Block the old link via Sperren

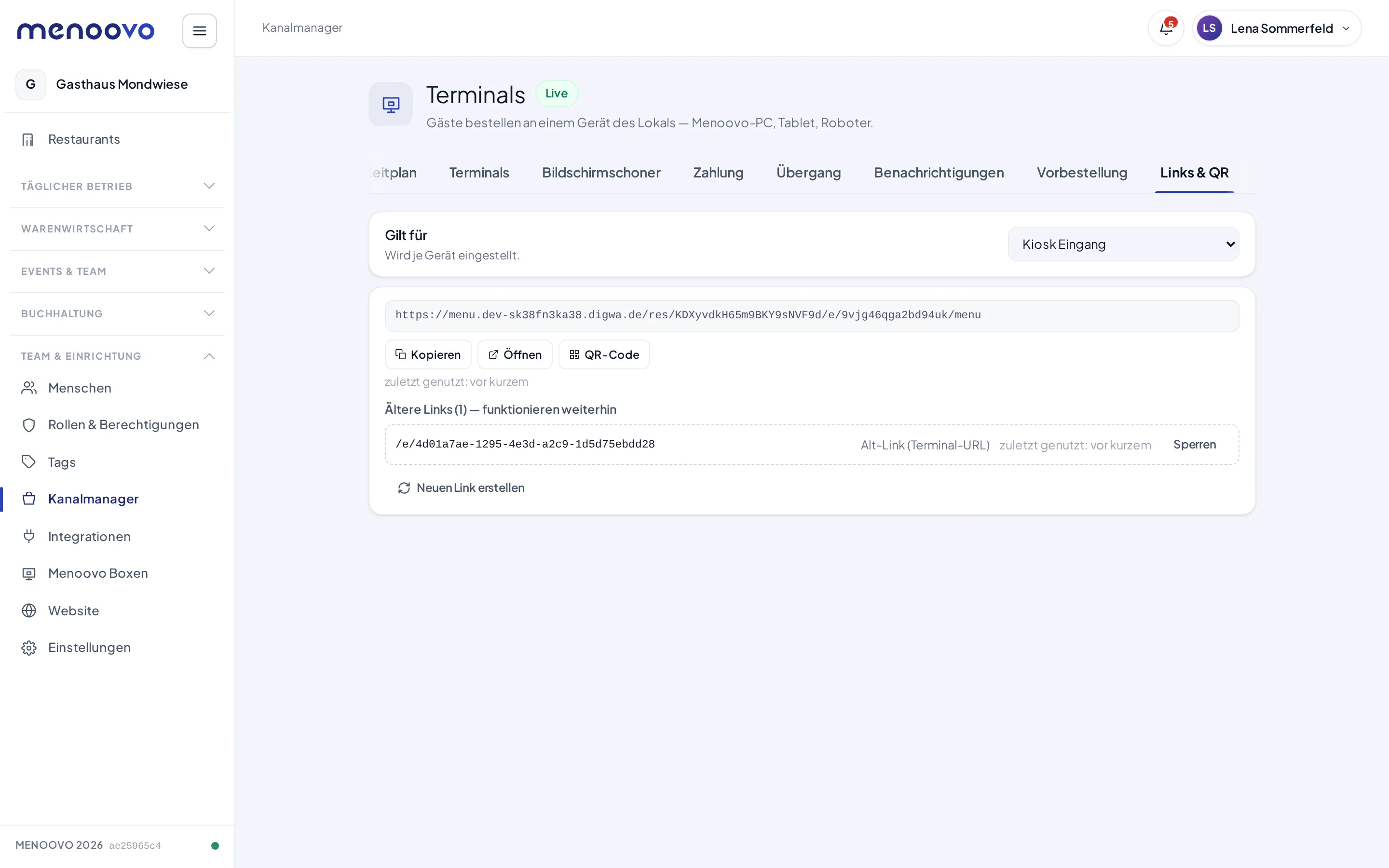click(1195, 444)
